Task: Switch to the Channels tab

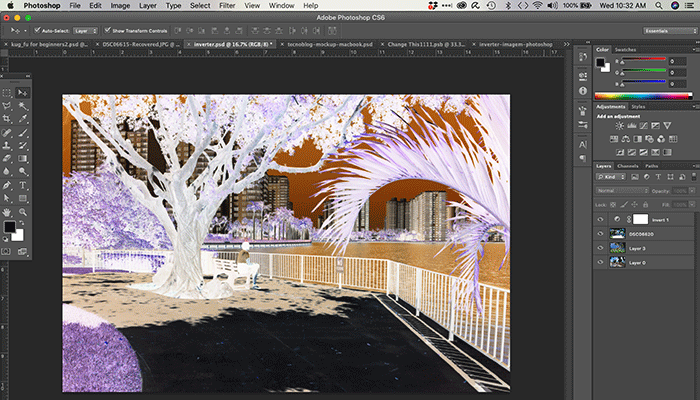Action: pos(627,166)
